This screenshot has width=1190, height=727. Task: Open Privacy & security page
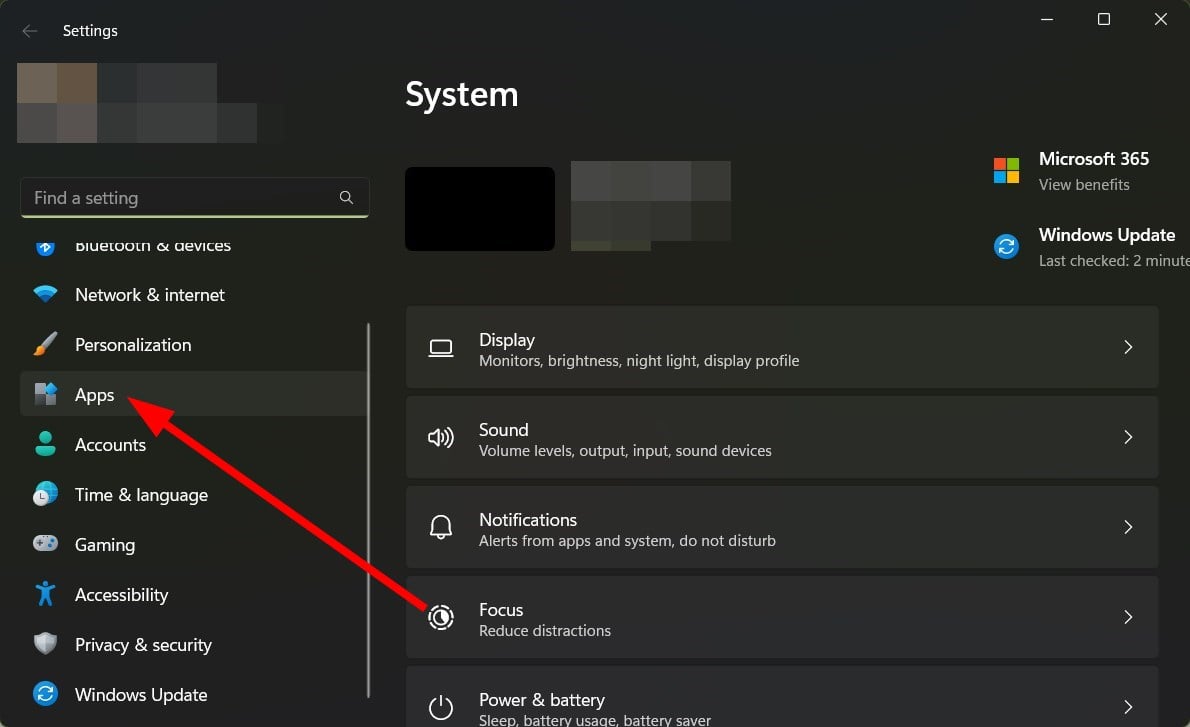click(193, 645)
